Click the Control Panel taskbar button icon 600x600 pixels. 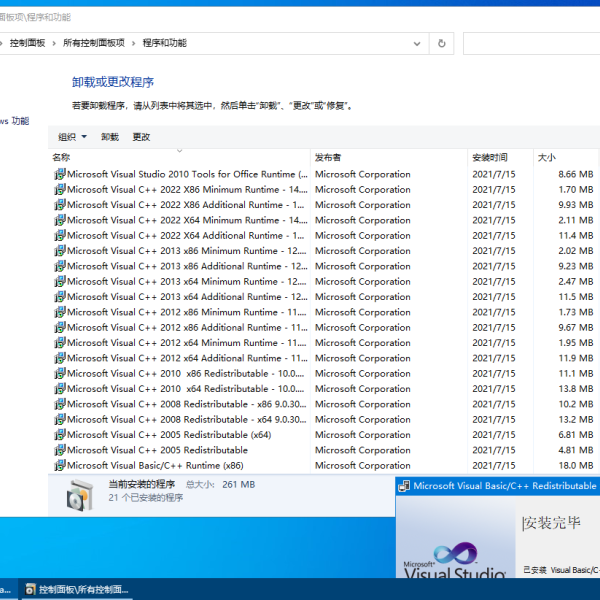(30, 589)
